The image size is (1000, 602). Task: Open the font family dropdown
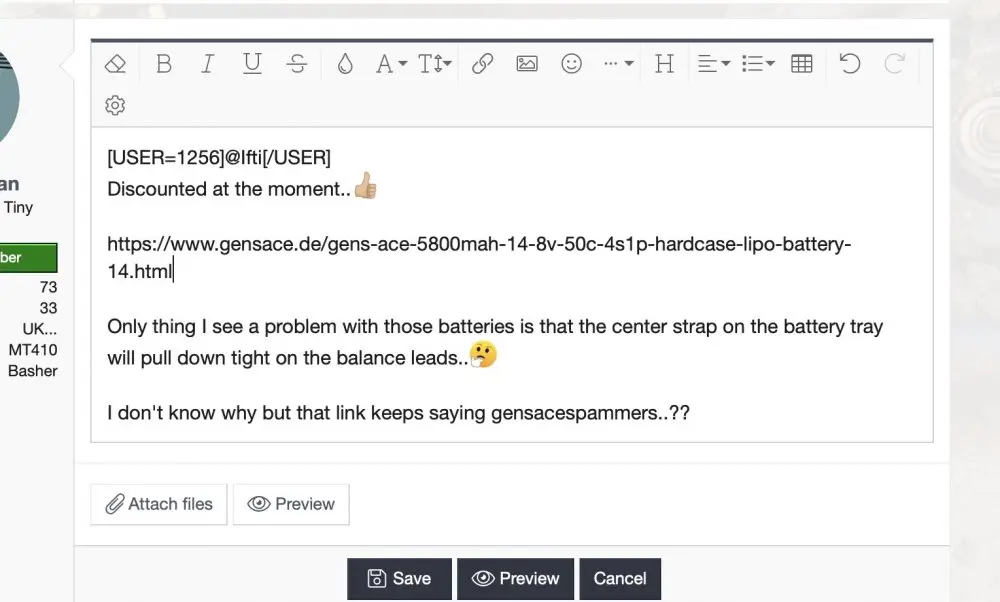point(391,64)
